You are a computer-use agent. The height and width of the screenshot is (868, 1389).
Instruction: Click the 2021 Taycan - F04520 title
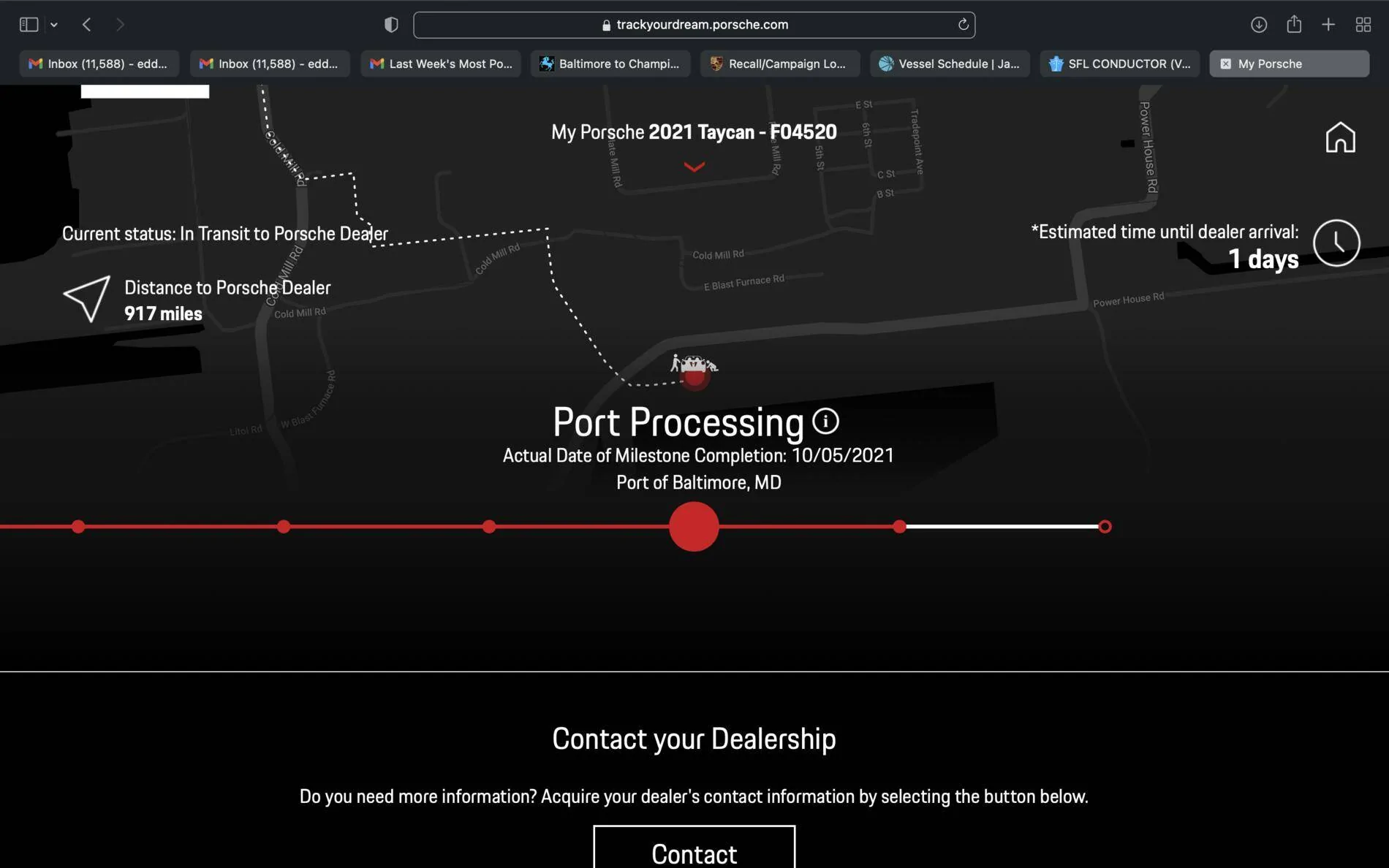tap(743, 132)
